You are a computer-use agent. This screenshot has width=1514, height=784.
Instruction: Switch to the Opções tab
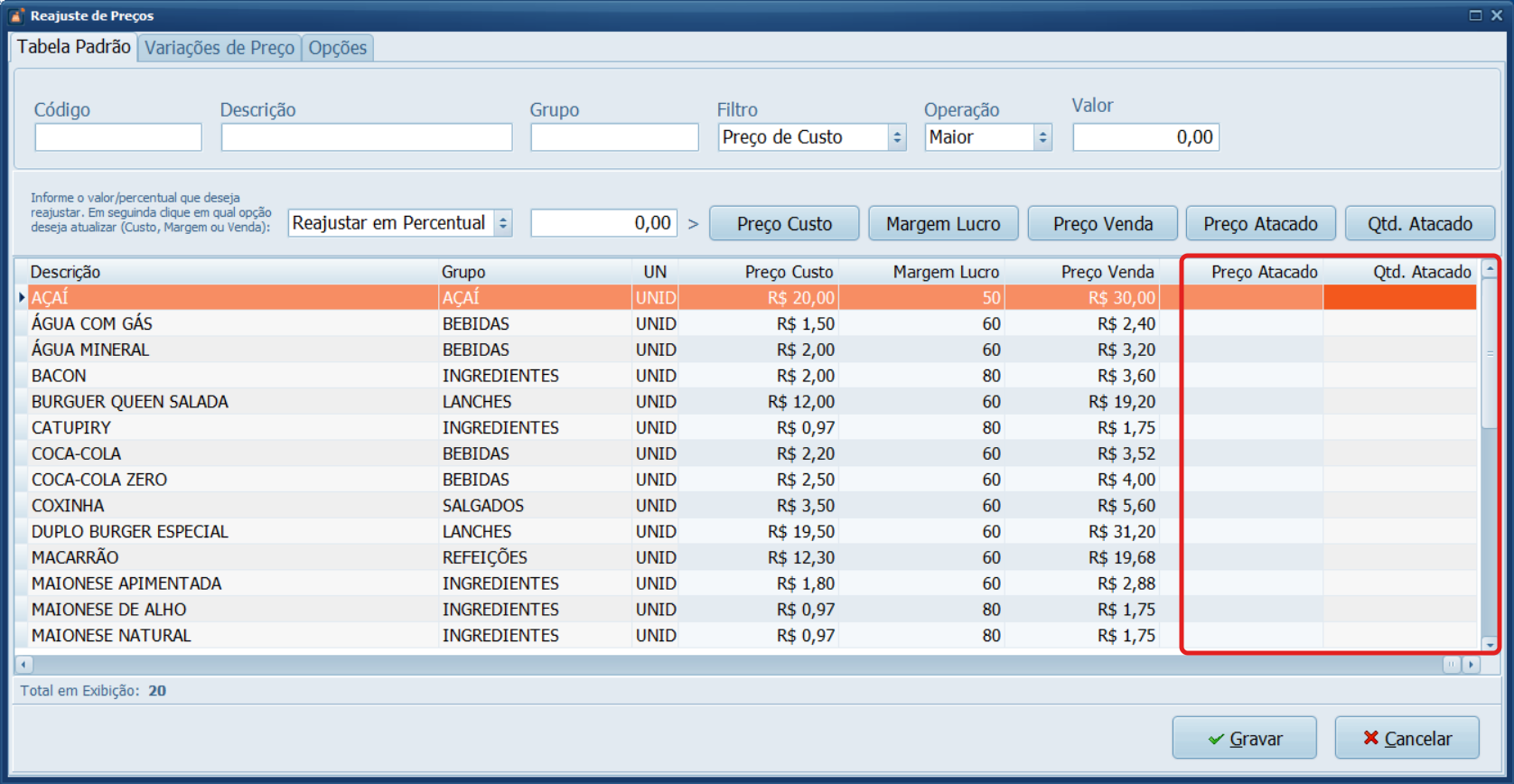338,48
